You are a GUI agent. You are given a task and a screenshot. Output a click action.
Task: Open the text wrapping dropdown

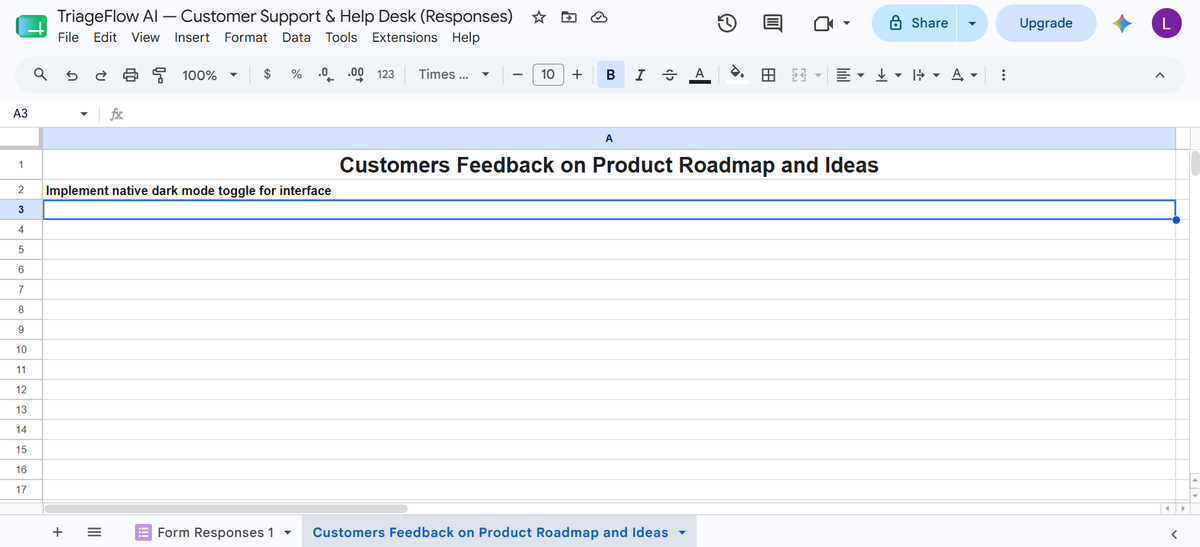(x=925, y=74)
